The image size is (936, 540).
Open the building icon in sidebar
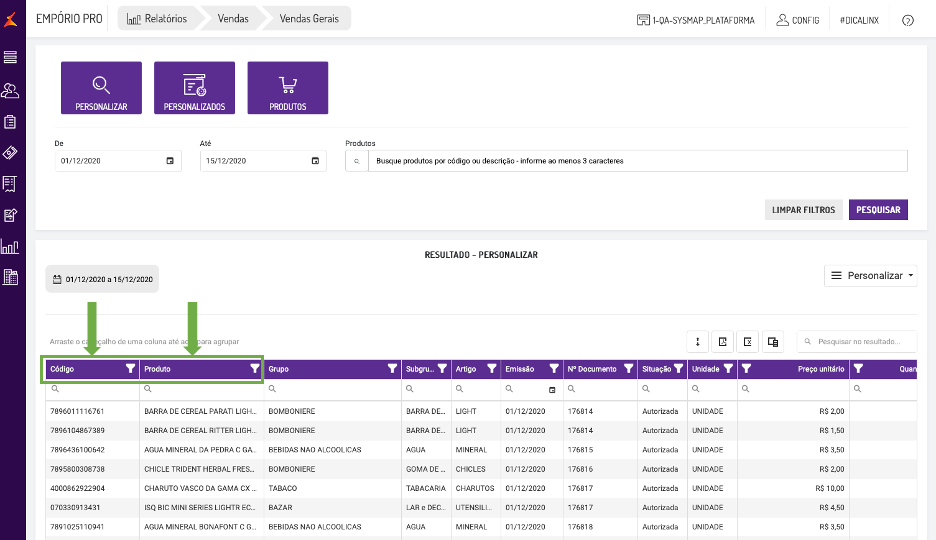(10, 277)
